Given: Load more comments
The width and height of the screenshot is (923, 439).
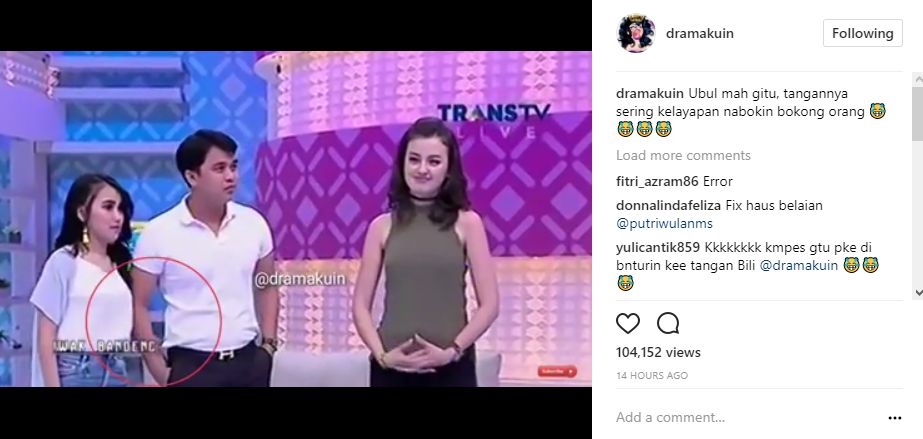Looking at the screenshot, I should (x=683, y=155).
